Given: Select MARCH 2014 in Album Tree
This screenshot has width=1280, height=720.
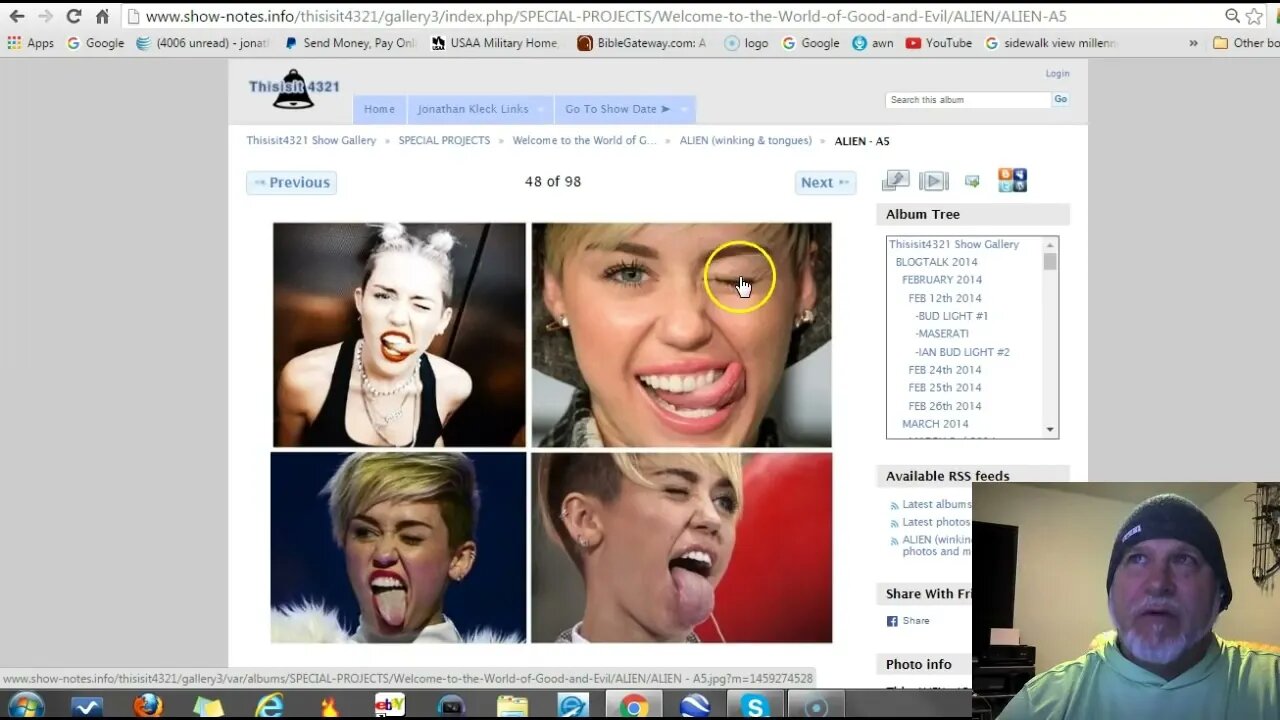Looking at the screenshot, I should point(935,424).
